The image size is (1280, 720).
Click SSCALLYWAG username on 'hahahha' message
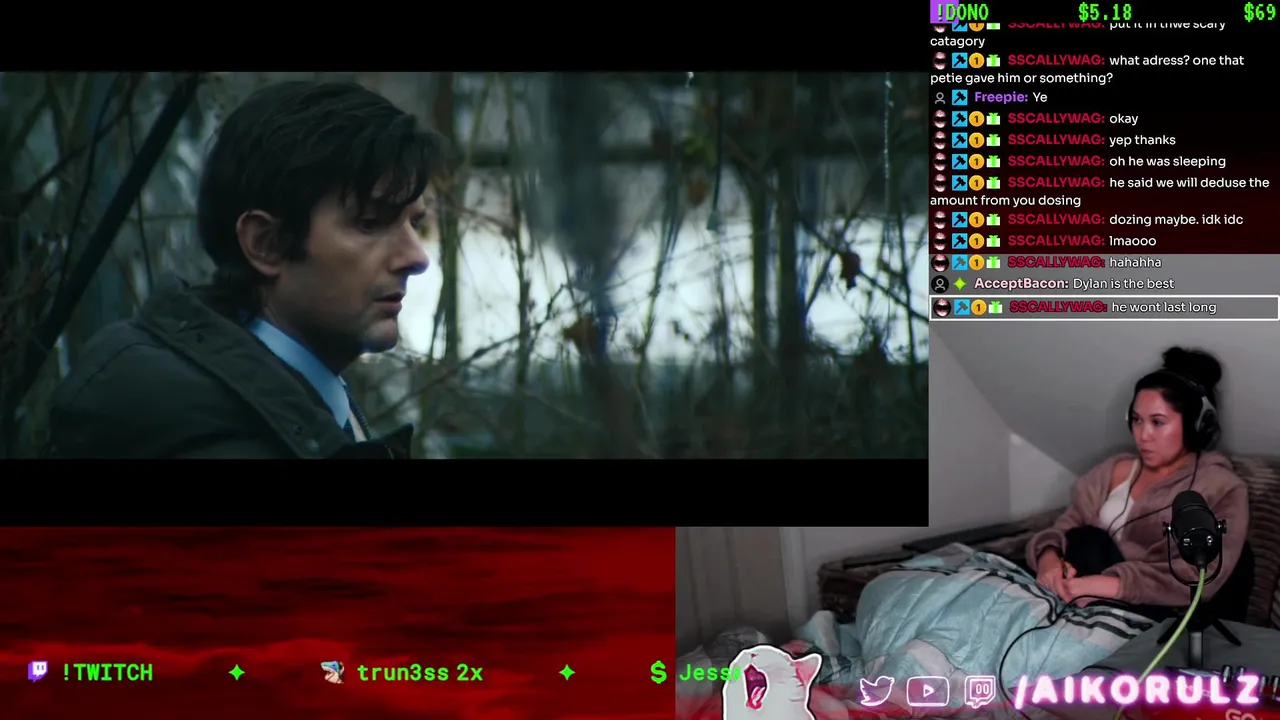click(1056, 262)
